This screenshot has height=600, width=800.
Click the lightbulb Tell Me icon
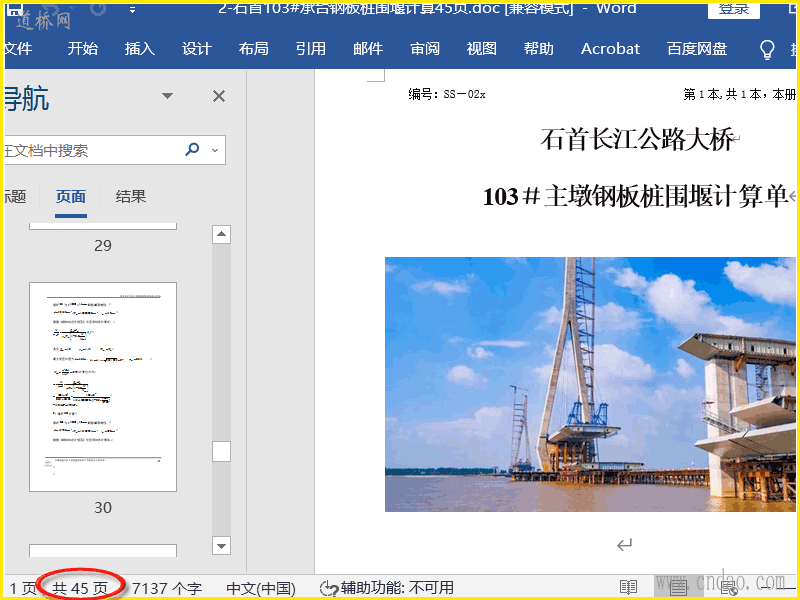click(767, 49)
